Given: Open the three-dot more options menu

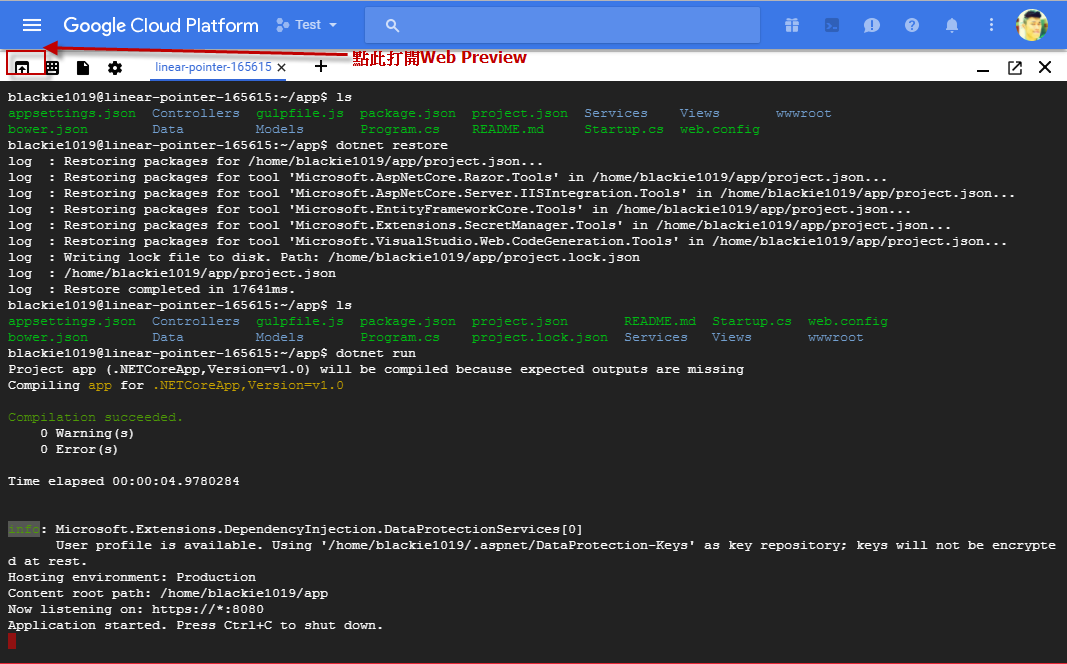Looking at the screenshot, I should coord(991,25).
